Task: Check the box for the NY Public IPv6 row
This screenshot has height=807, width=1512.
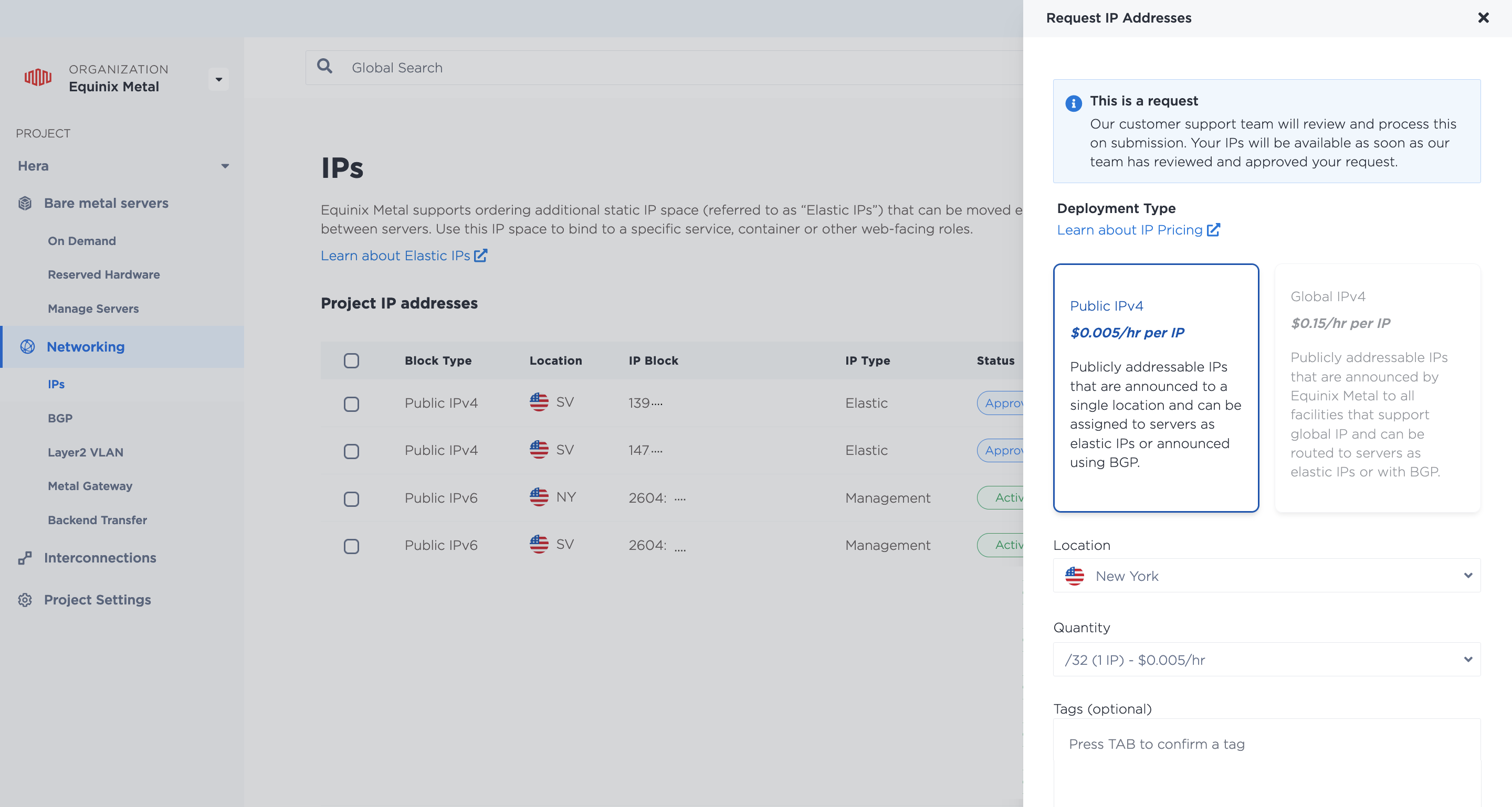Action: (x=352, y=499)
